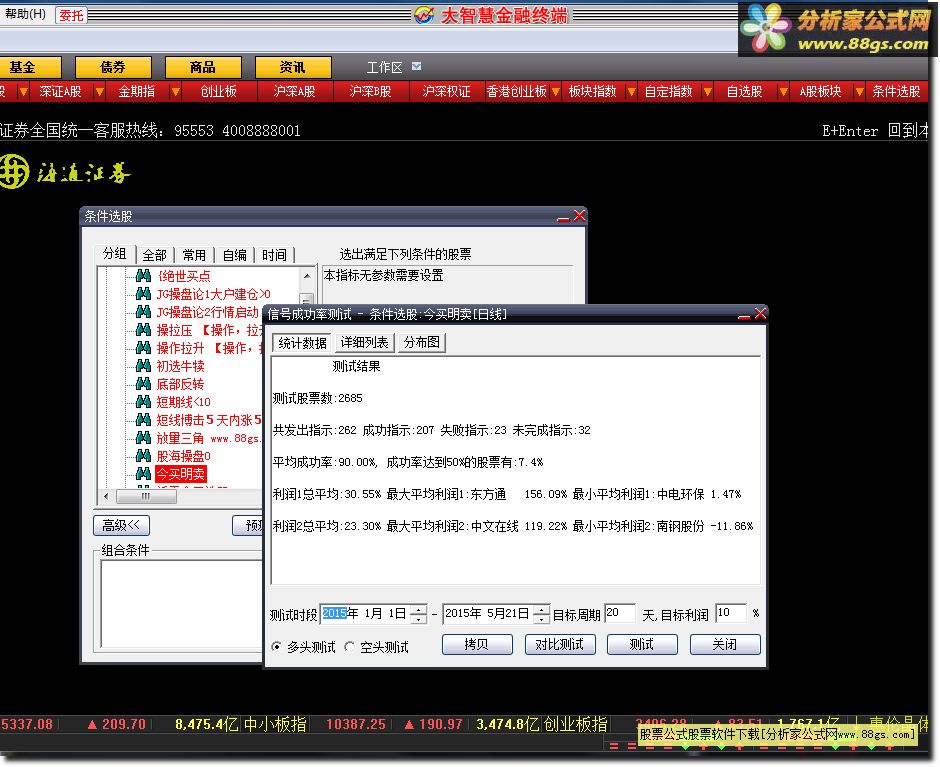Image resolution: width=940 pixels, height=767 pixels.
Task: Select the 时间 tab in 条件选股
Action: tap(274, 255)
